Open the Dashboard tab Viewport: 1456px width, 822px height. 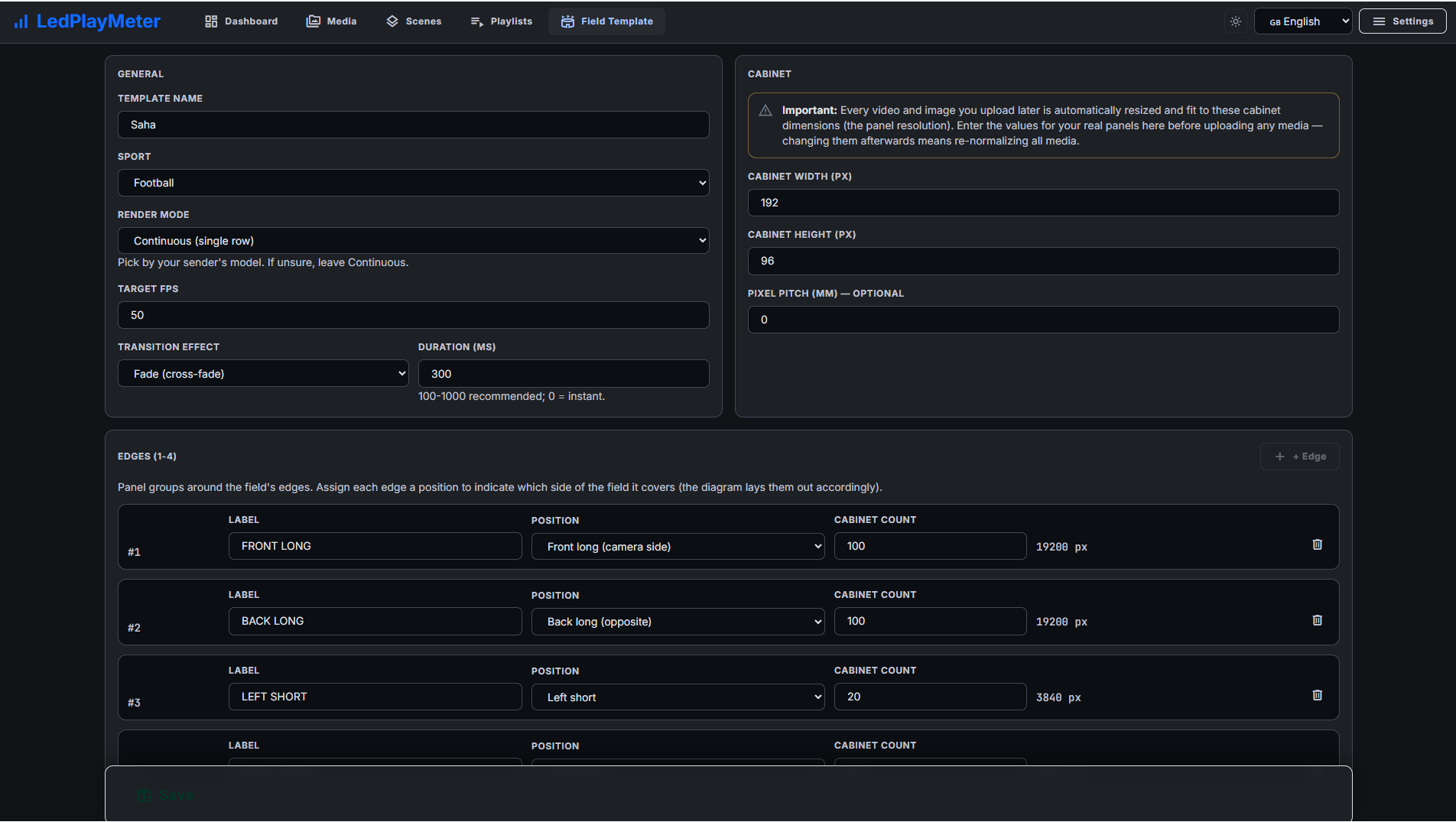point(242,21)
